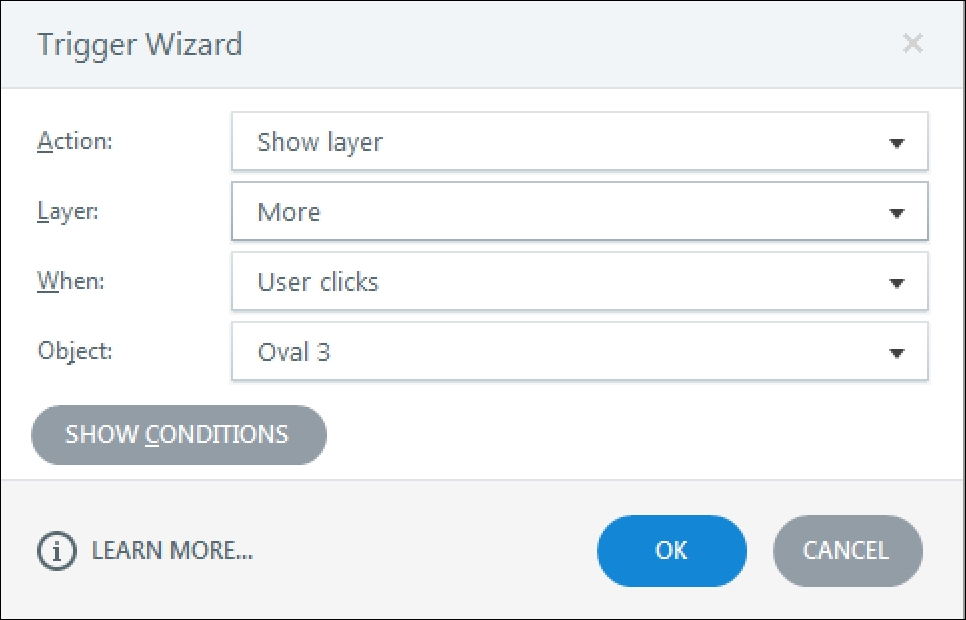The width and height of the screenshot is (966, 620).
Task: Close the Trigger Wizard with the X
Action: point(912,43)
